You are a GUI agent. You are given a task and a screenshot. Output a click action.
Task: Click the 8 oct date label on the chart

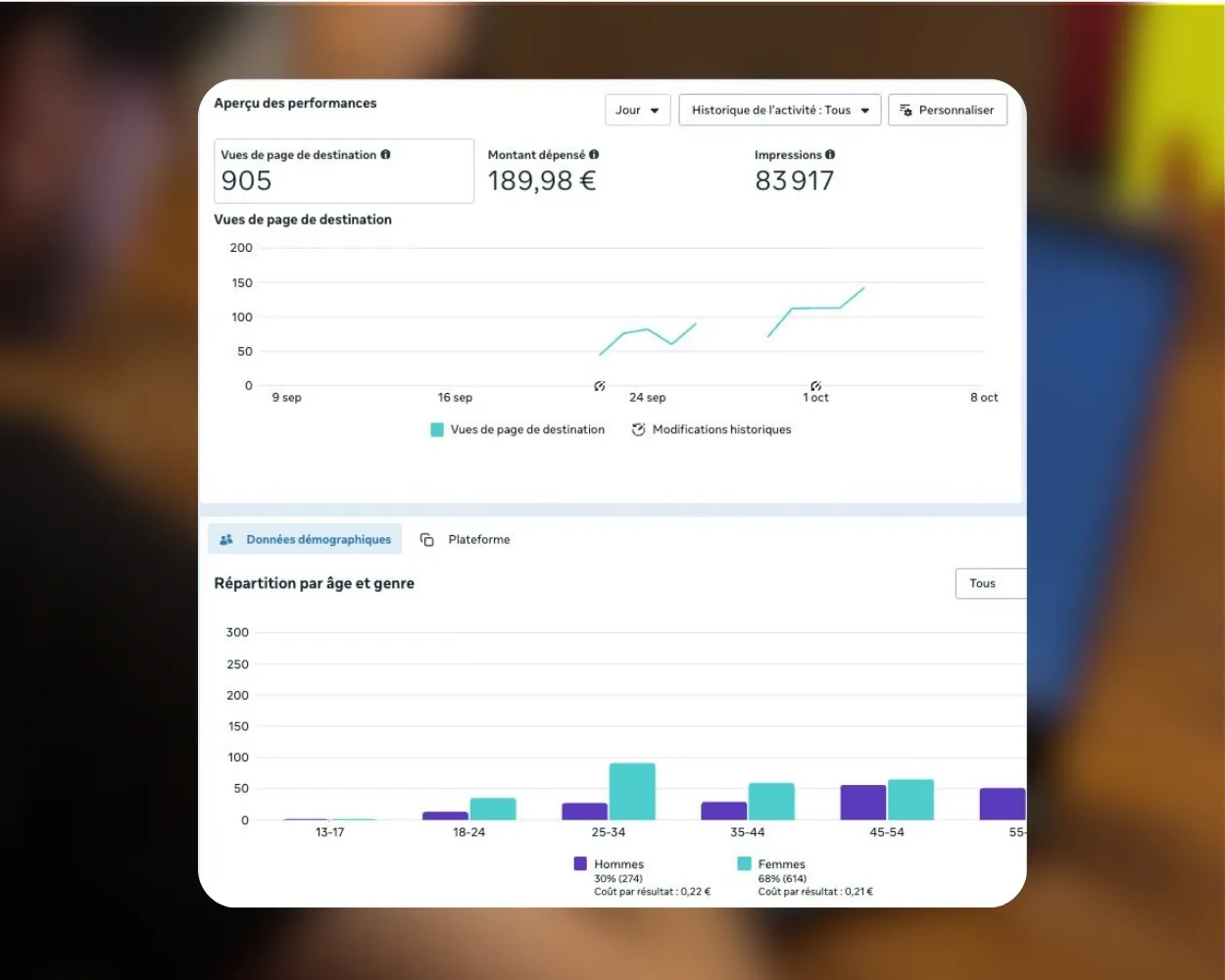pos(984,398)
